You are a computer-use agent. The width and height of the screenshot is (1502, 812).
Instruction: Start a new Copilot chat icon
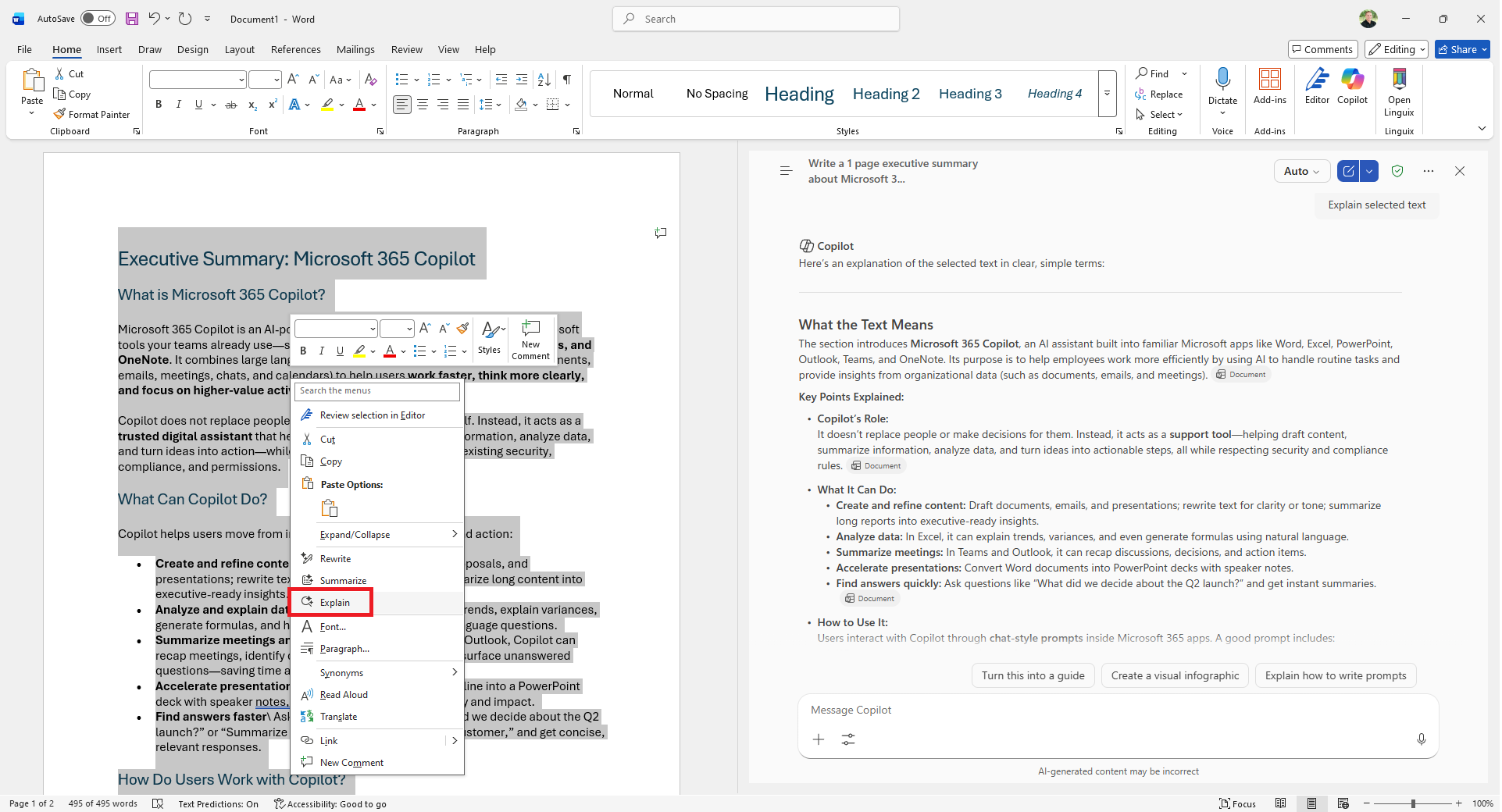1348,172
